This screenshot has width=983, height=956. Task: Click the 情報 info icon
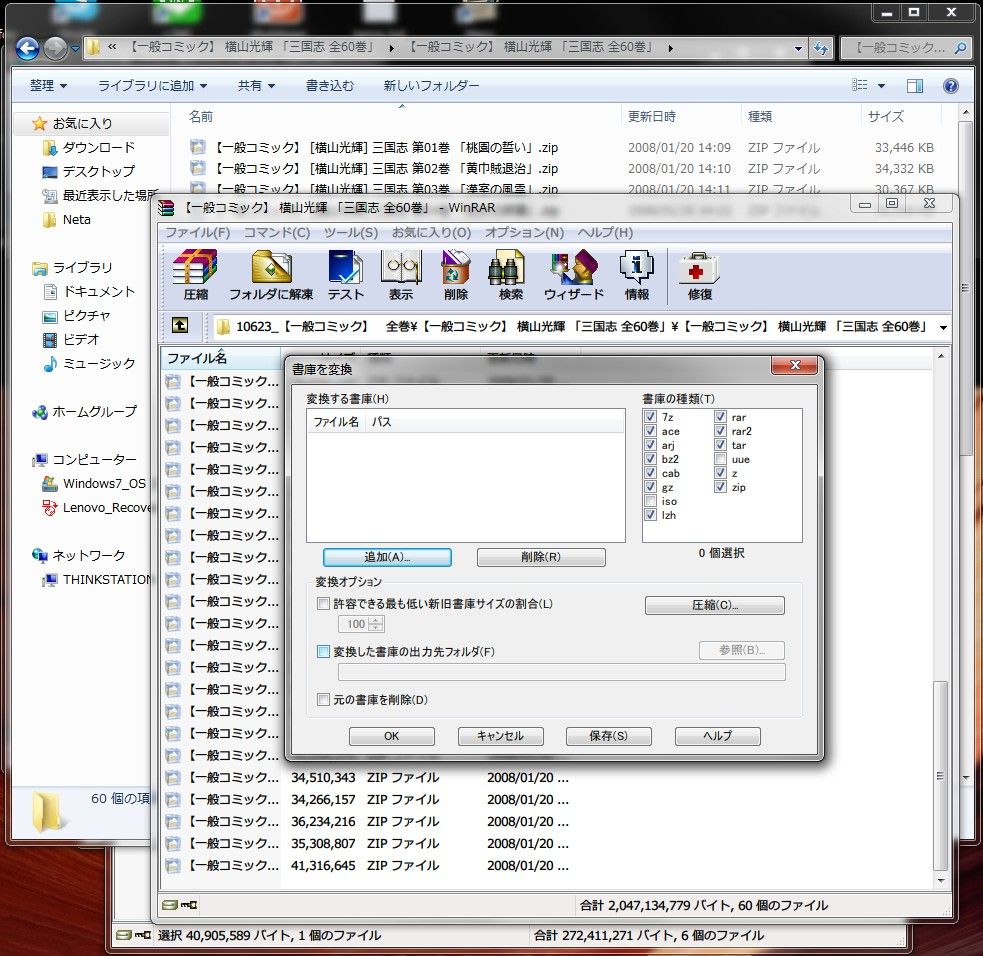click(637, 275)
